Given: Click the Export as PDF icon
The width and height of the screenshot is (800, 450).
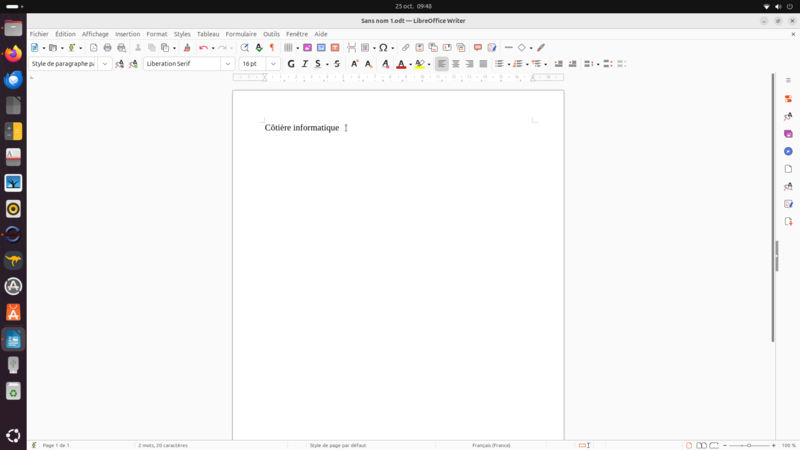Looking at the screenshot, I should click(x=93, y=47).
